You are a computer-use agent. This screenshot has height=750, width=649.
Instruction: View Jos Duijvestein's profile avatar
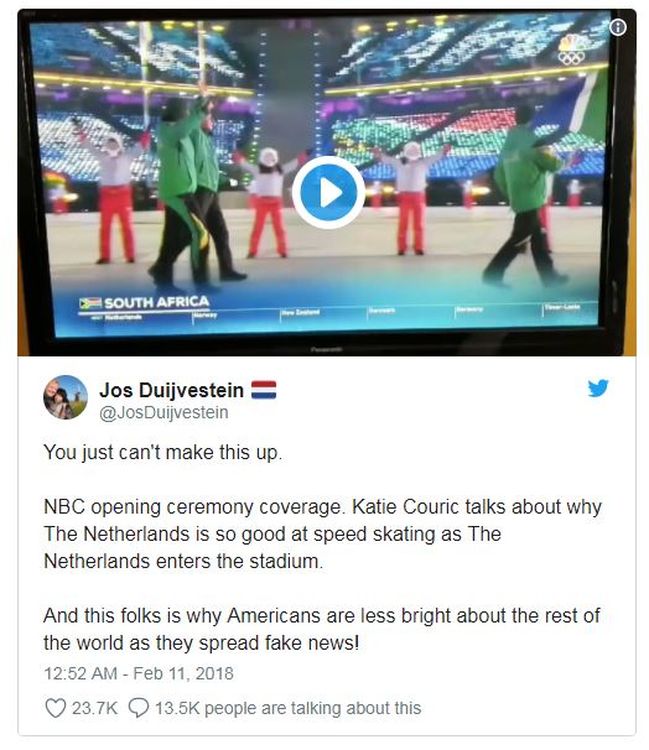[66, 397]
